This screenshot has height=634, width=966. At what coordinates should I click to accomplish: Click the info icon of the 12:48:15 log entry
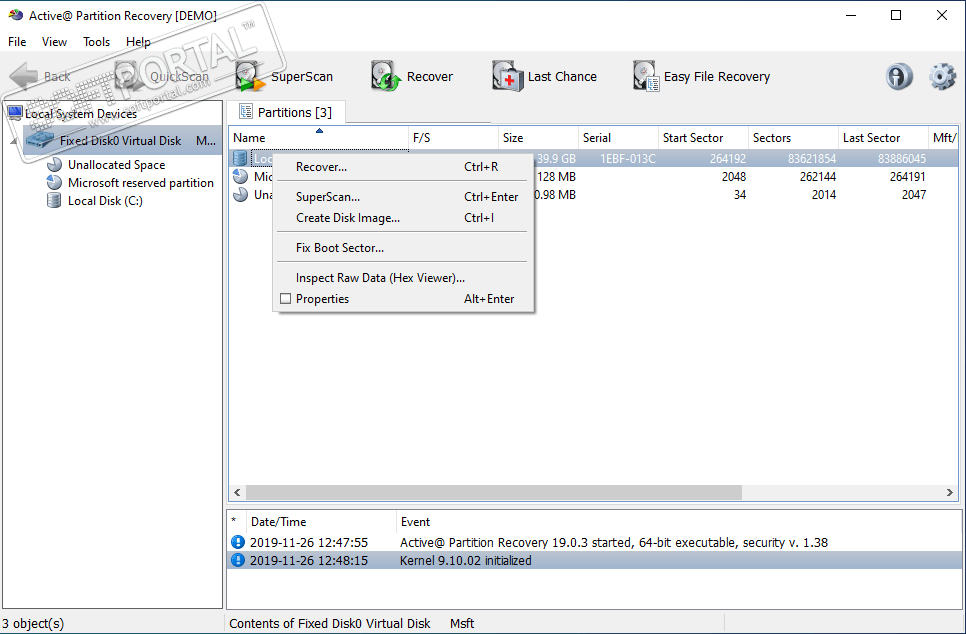tap(238, 560)
